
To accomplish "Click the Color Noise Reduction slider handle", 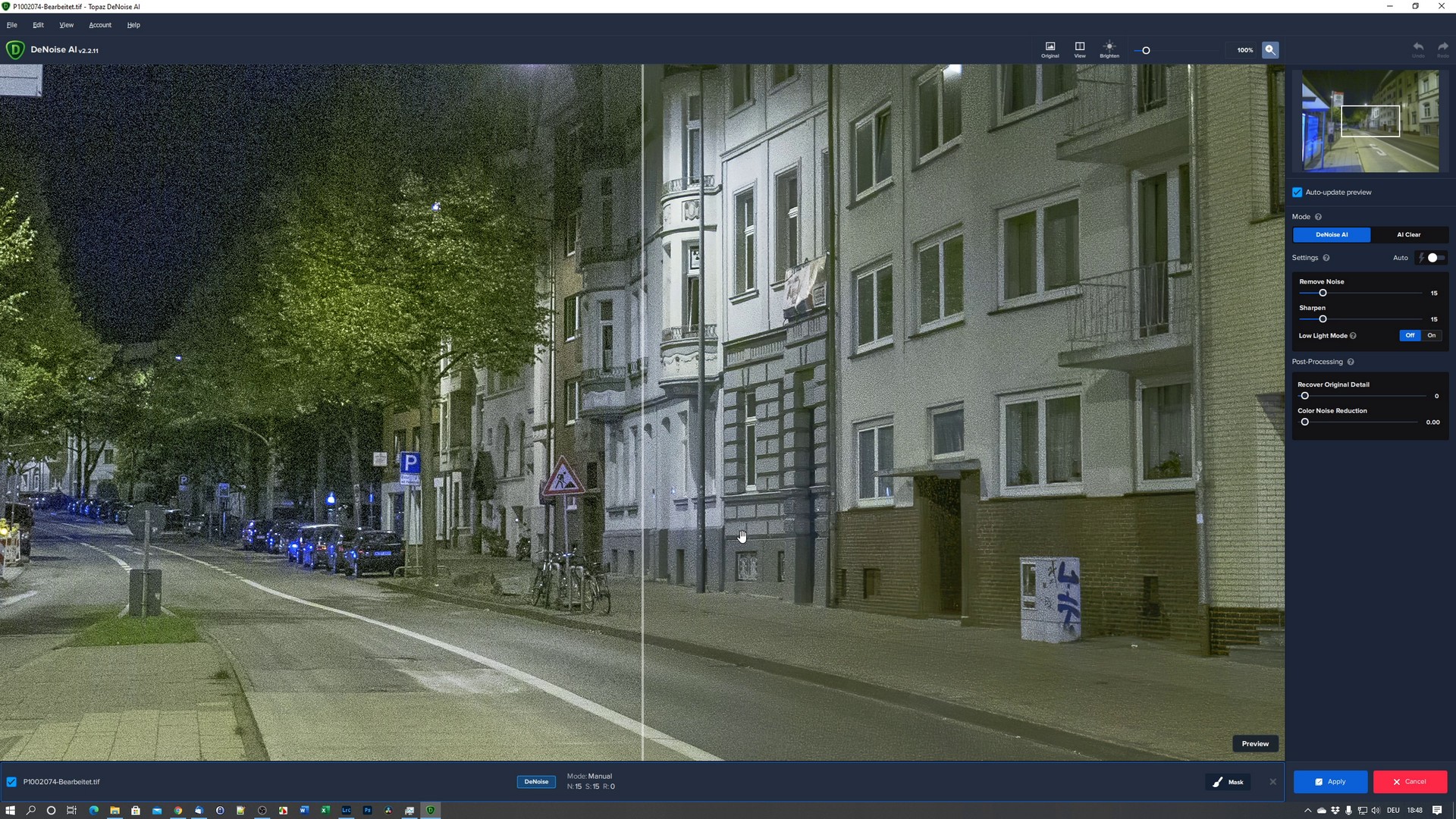I will point(1304,422).
